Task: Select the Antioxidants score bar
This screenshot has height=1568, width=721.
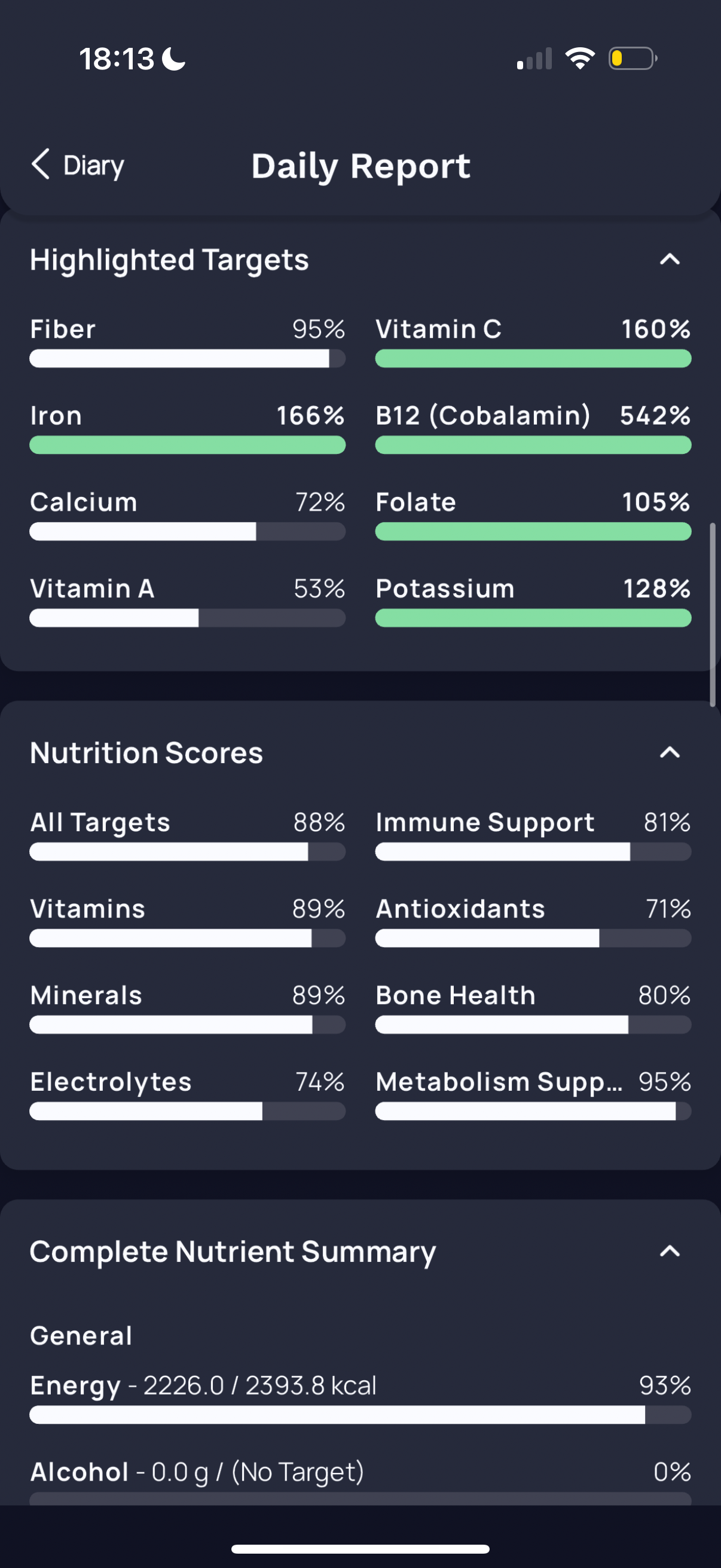Action: pyautogui.click(x=533, y=938)
